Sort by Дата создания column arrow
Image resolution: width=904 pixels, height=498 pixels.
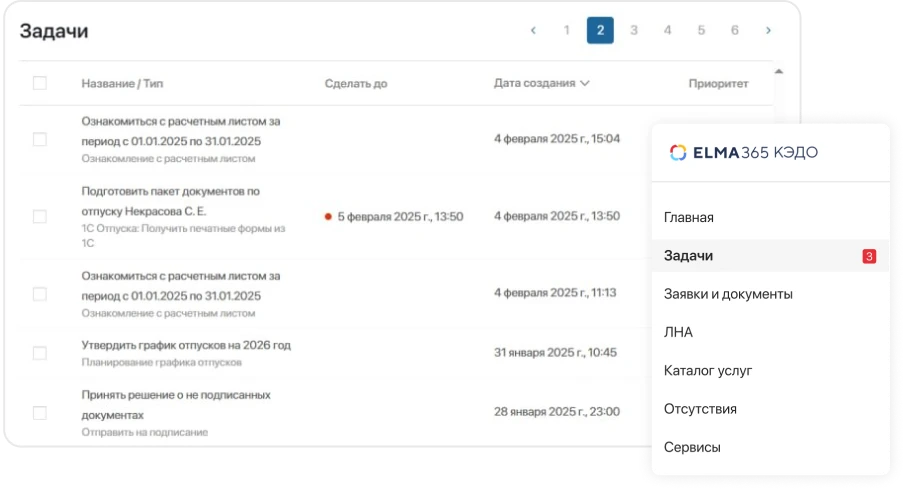point(584,83)
